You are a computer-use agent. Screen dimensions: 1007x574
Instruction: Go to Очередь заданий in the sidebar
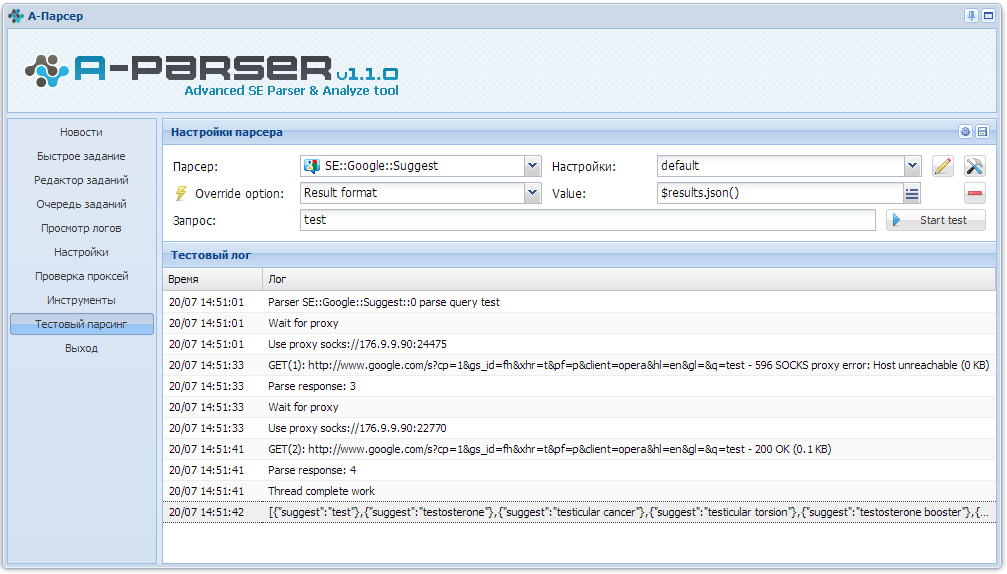(x=82, y=204)
